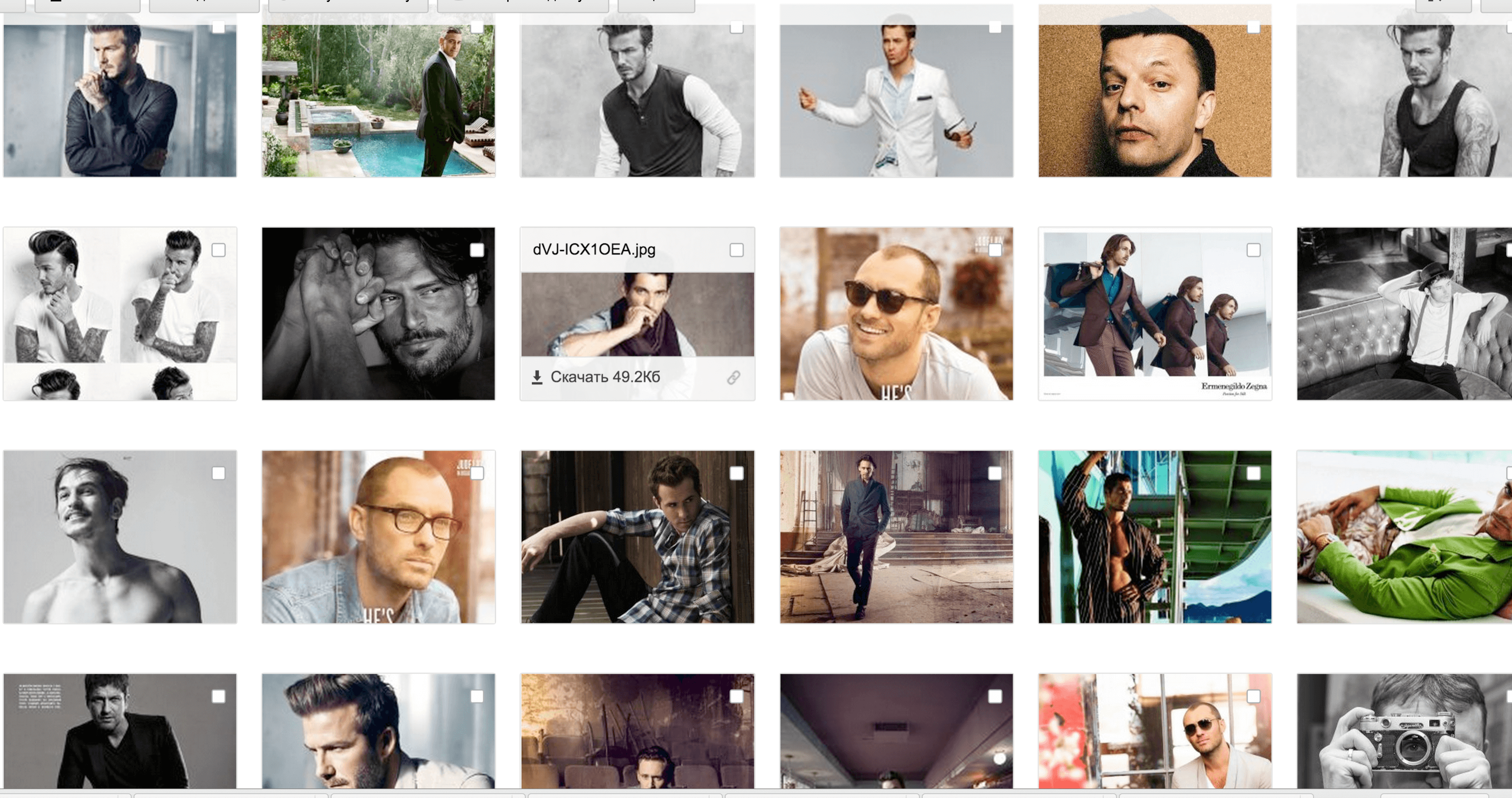1512x798 pixels.
Task: Download file via Скачать 49.2Кб
Action: (x=596, y=377)
